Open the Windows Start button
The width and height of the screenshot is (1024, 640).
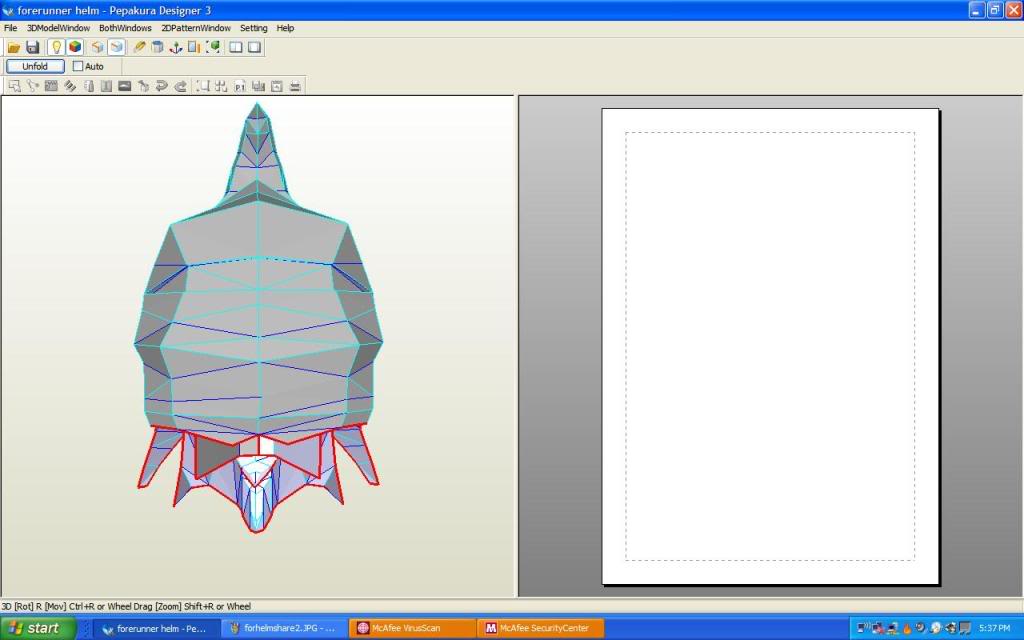38,628
